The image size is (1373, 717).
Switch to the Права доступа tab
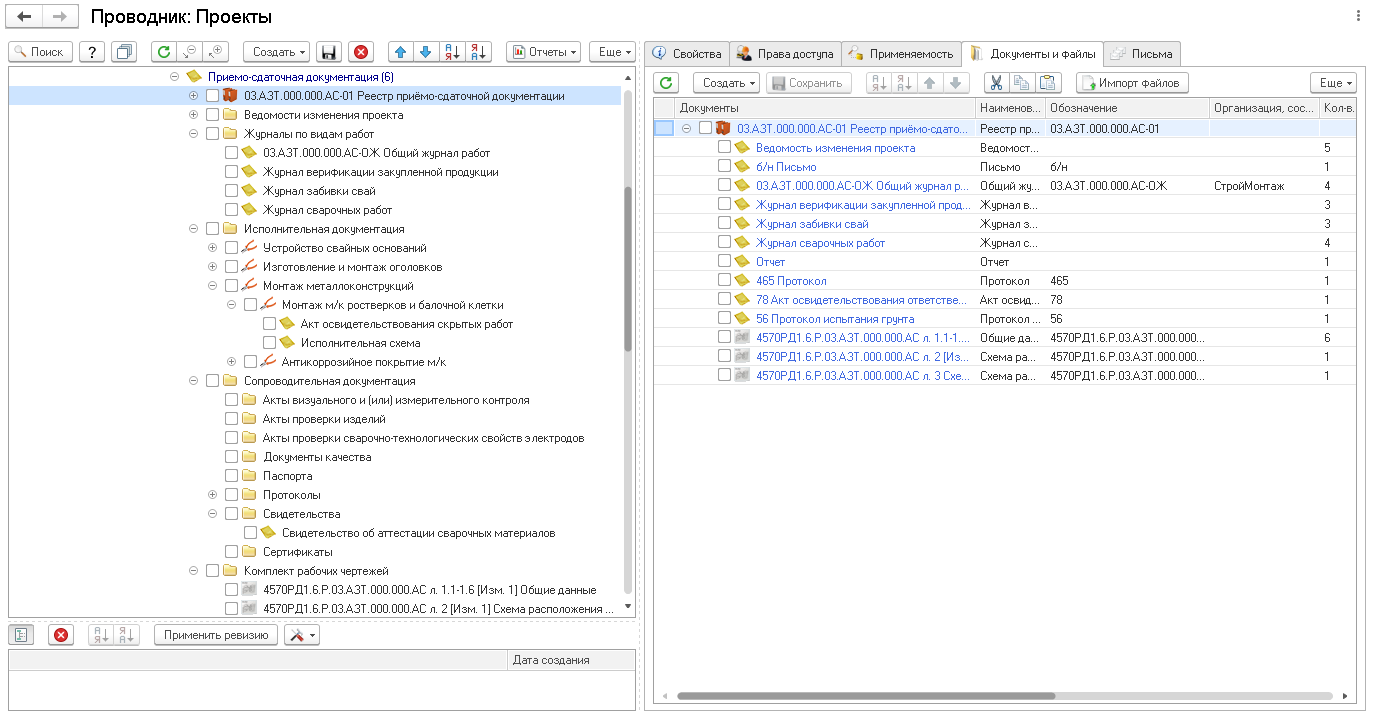(785, 54)
